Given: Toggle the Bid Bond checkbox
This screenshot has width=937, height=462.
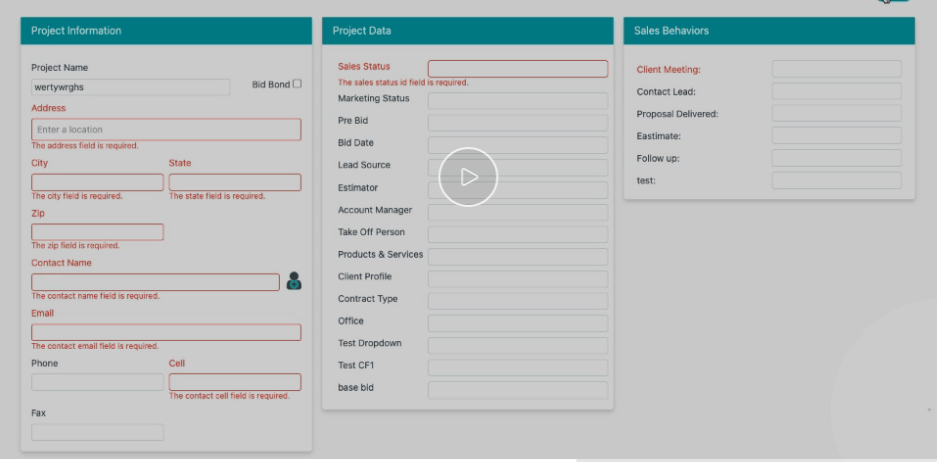Looking at the screenshot, I should (x=297, y=84).
